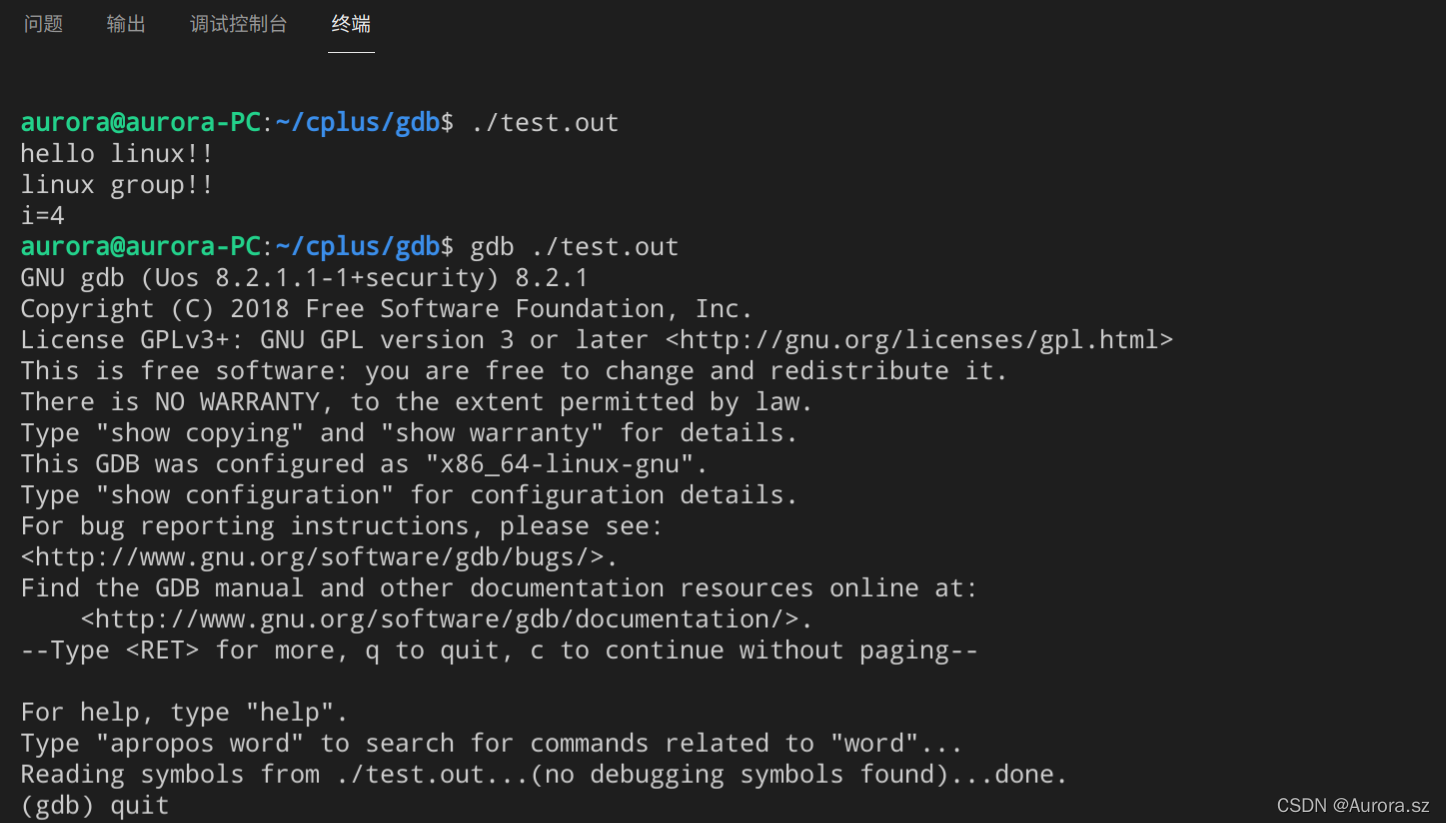
Task: Click the 'i=4' output line
Action: 43,216
